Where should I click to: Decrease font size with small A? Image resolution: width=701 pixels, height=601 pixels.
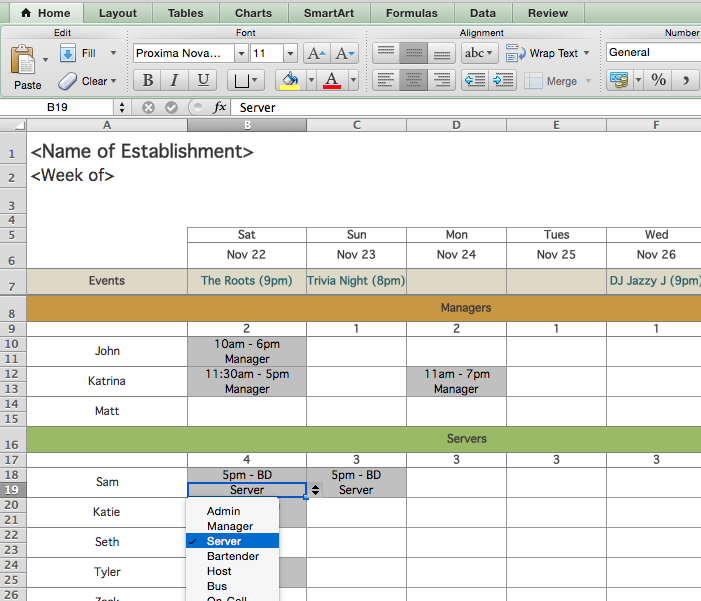(345, 53)
